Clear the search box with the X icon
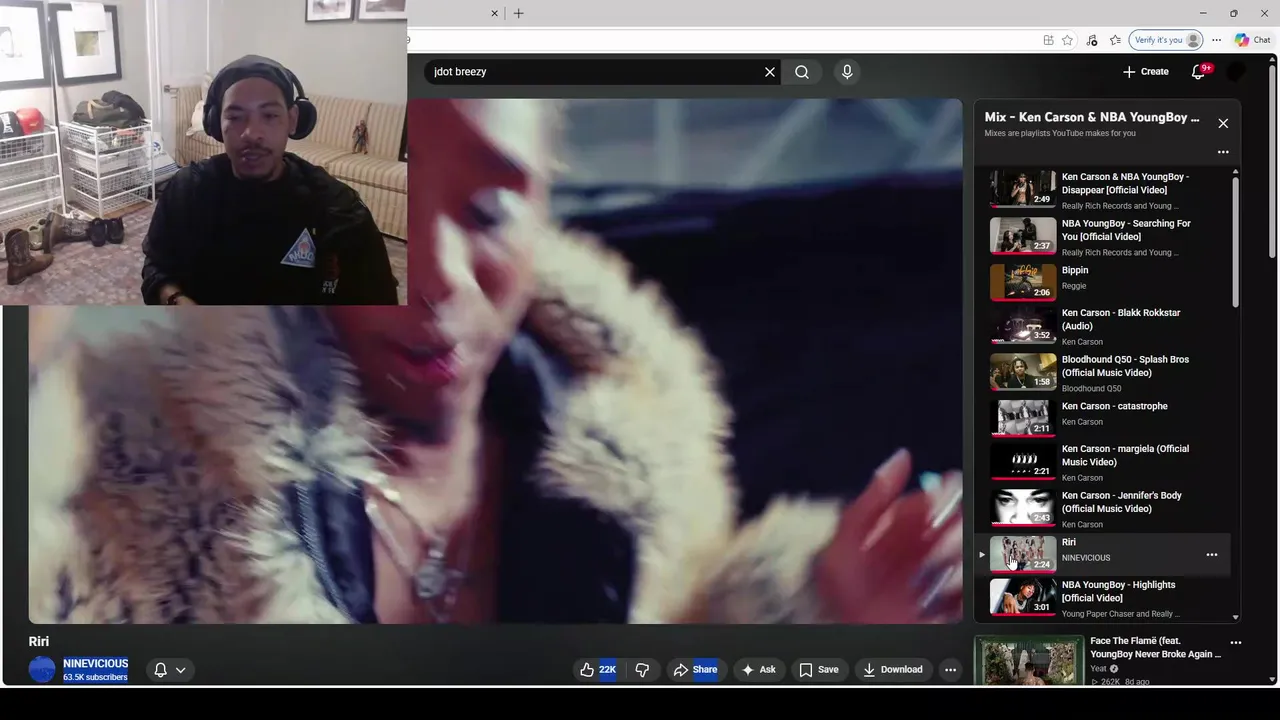 click(770, 72)
